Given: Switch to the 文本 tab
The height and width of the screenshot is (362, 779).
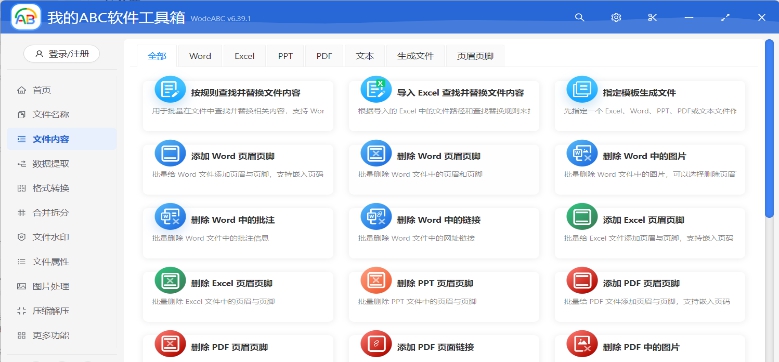Looking at the screenshot, I should coord(365,56).
